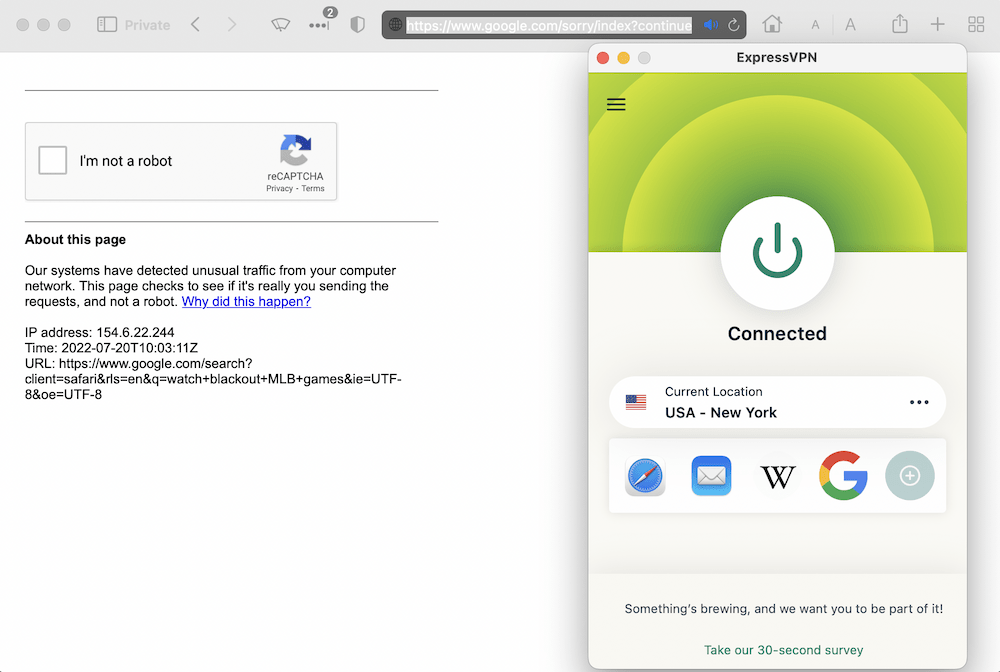
Task: Click the globe icon in address bar
Action: [395, 25]
